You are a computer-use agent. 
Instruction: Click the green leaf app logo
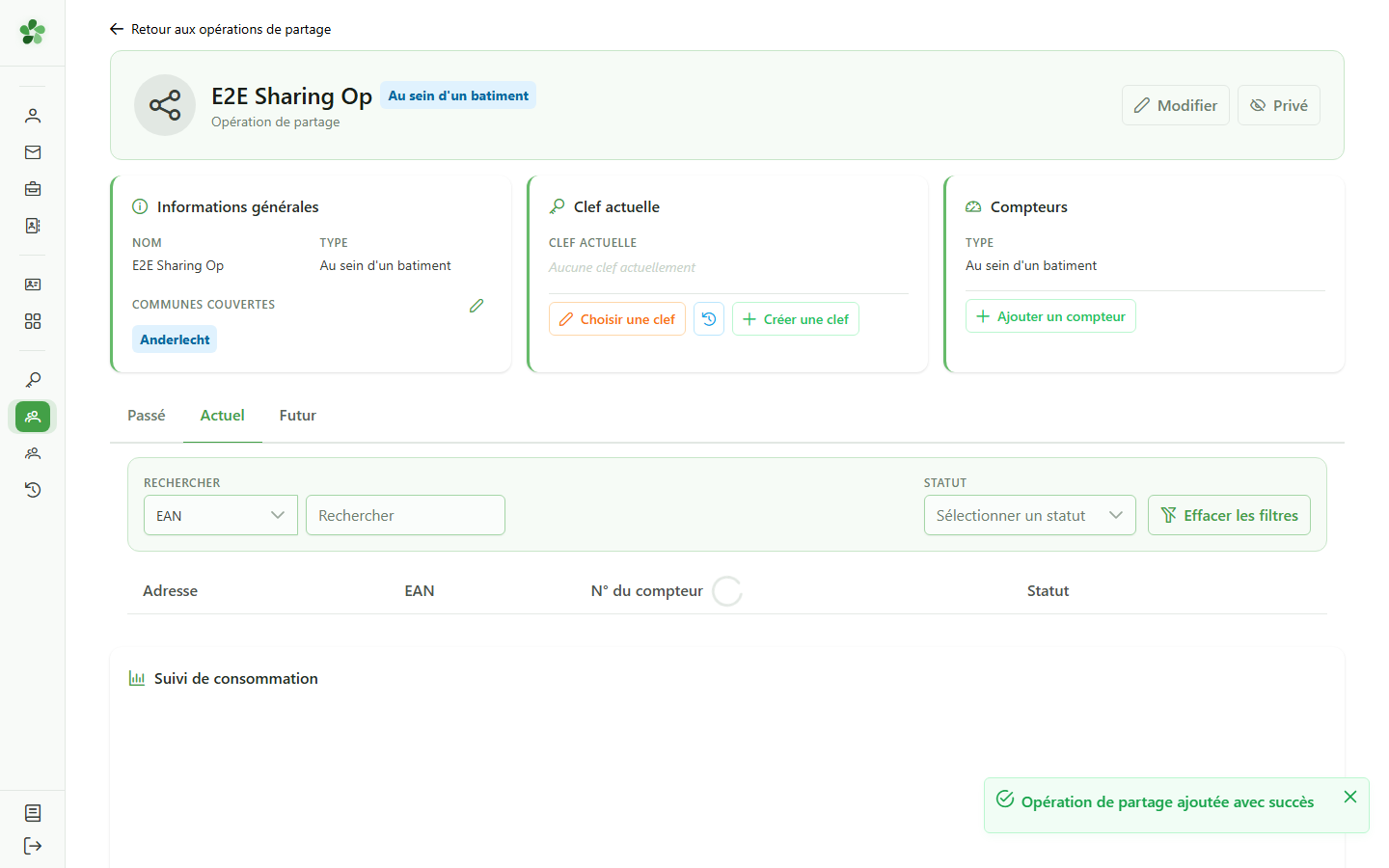[x=32, y=32]
